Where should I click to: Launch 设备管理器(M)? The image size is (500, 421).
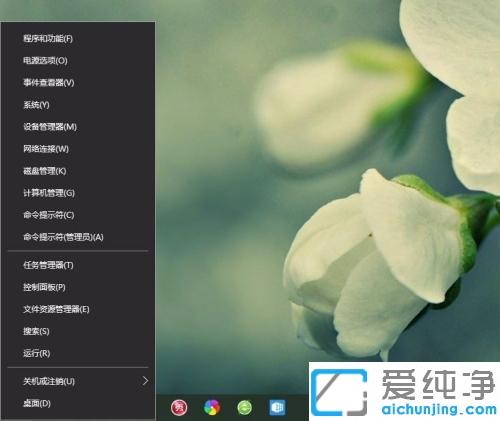pos(78,127)
